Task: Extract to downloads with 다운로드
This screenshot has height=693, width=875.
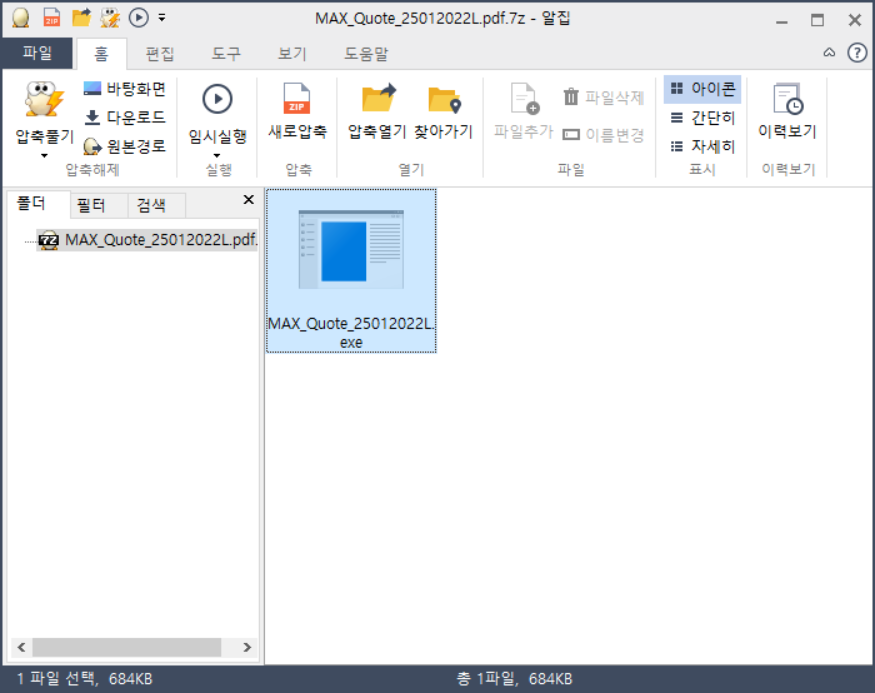Action: coord(124,117)
